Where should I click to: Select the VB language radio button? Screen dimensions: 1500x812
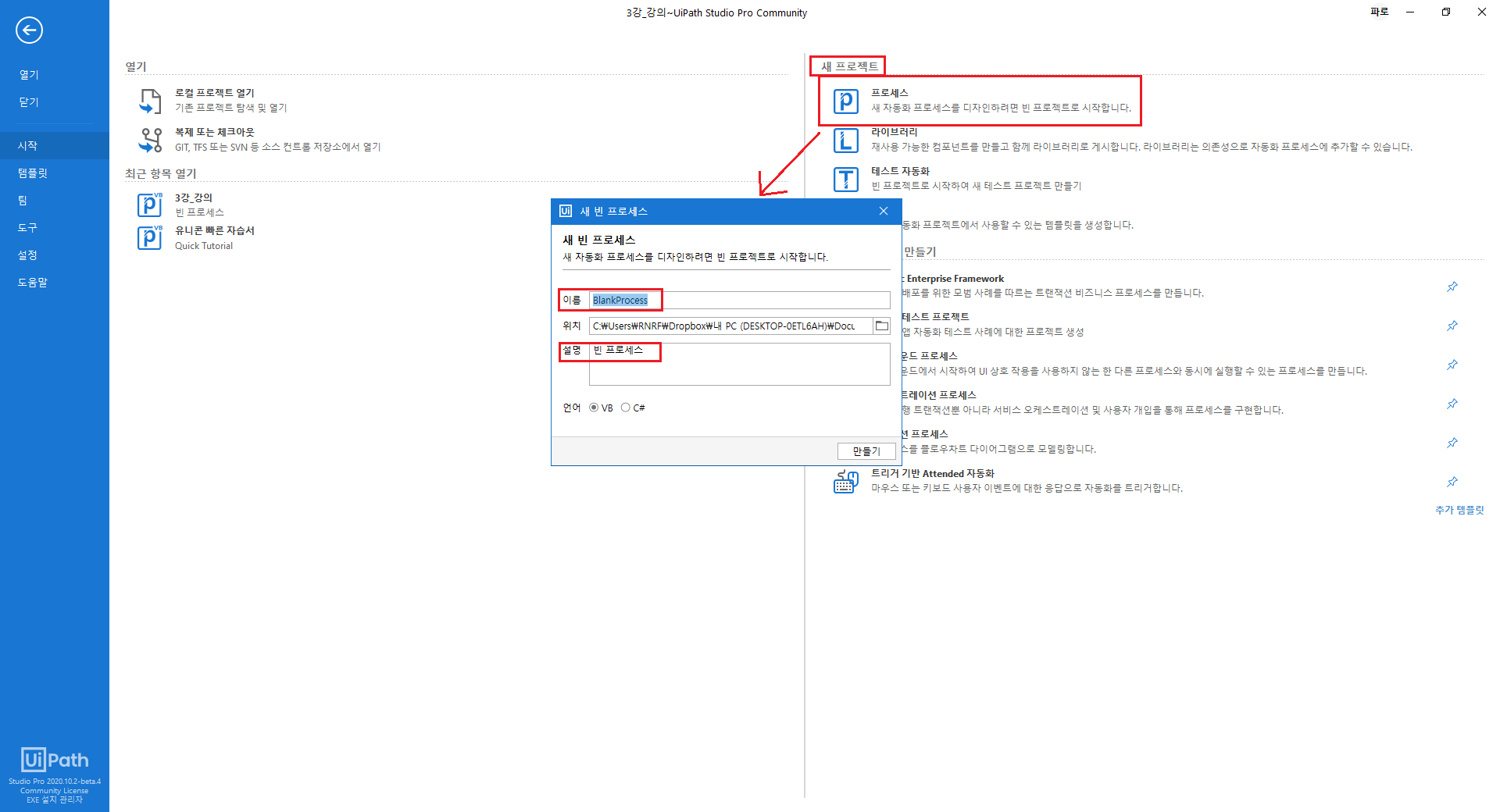(595, 408)
